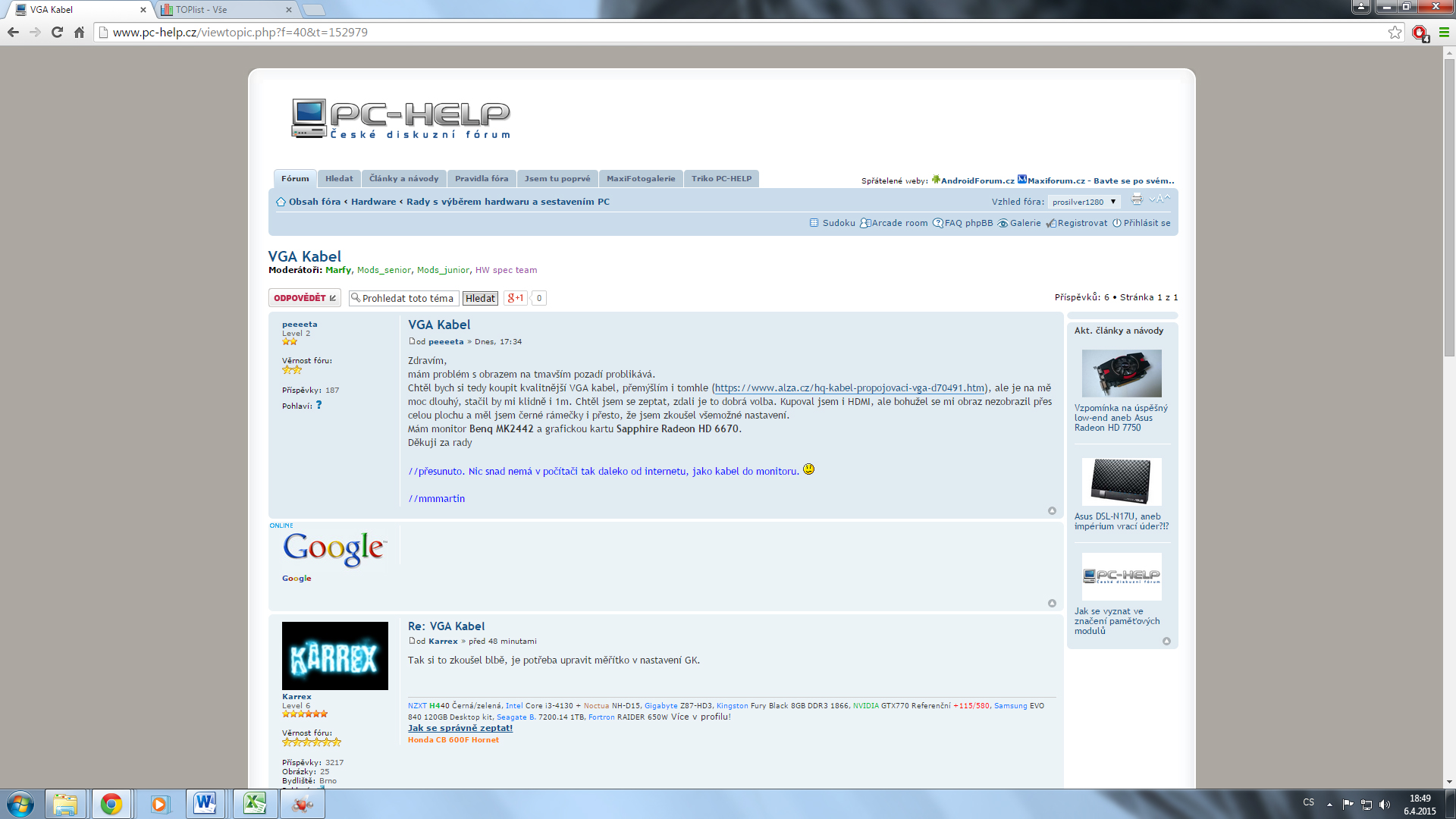Image resolution: width=1456 pixels, height=819 pixels.
Task: Open browser home page via home icon
Action: point(79,32)
